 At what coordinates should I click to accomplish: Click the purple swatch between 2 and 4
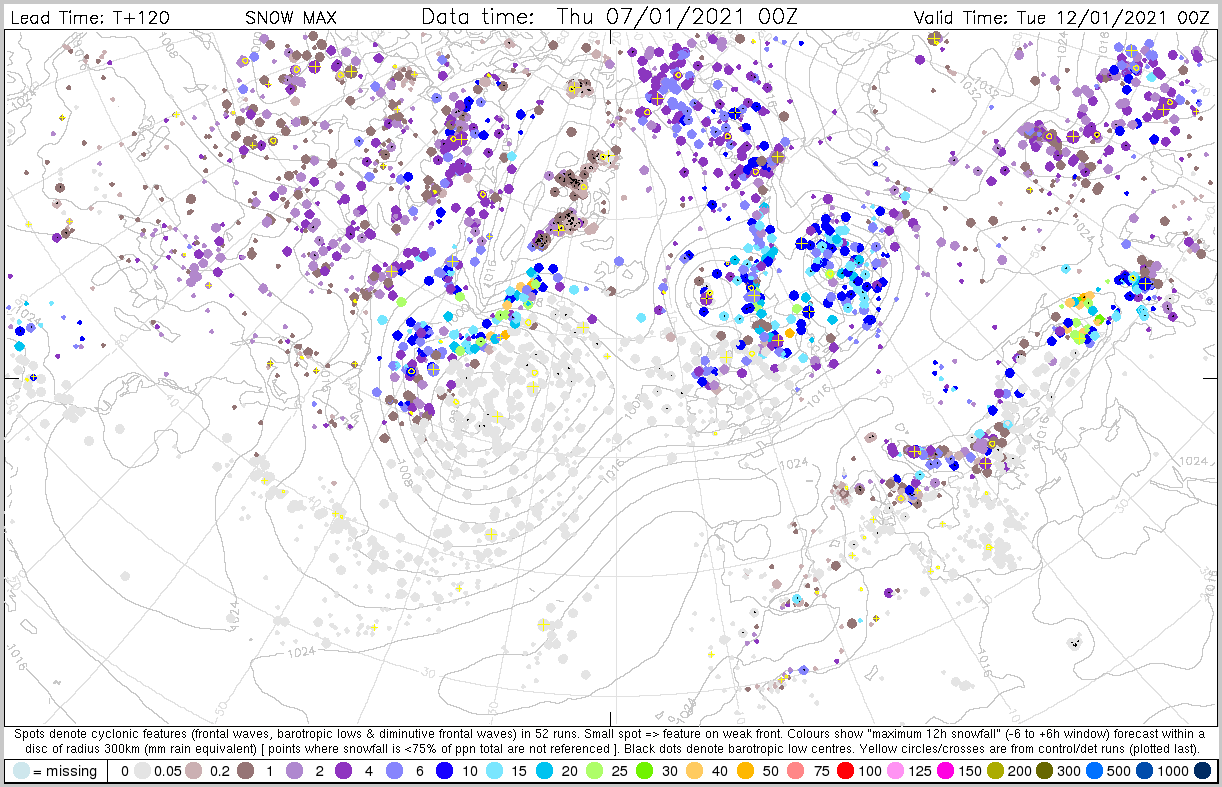[x=343, y=771]
